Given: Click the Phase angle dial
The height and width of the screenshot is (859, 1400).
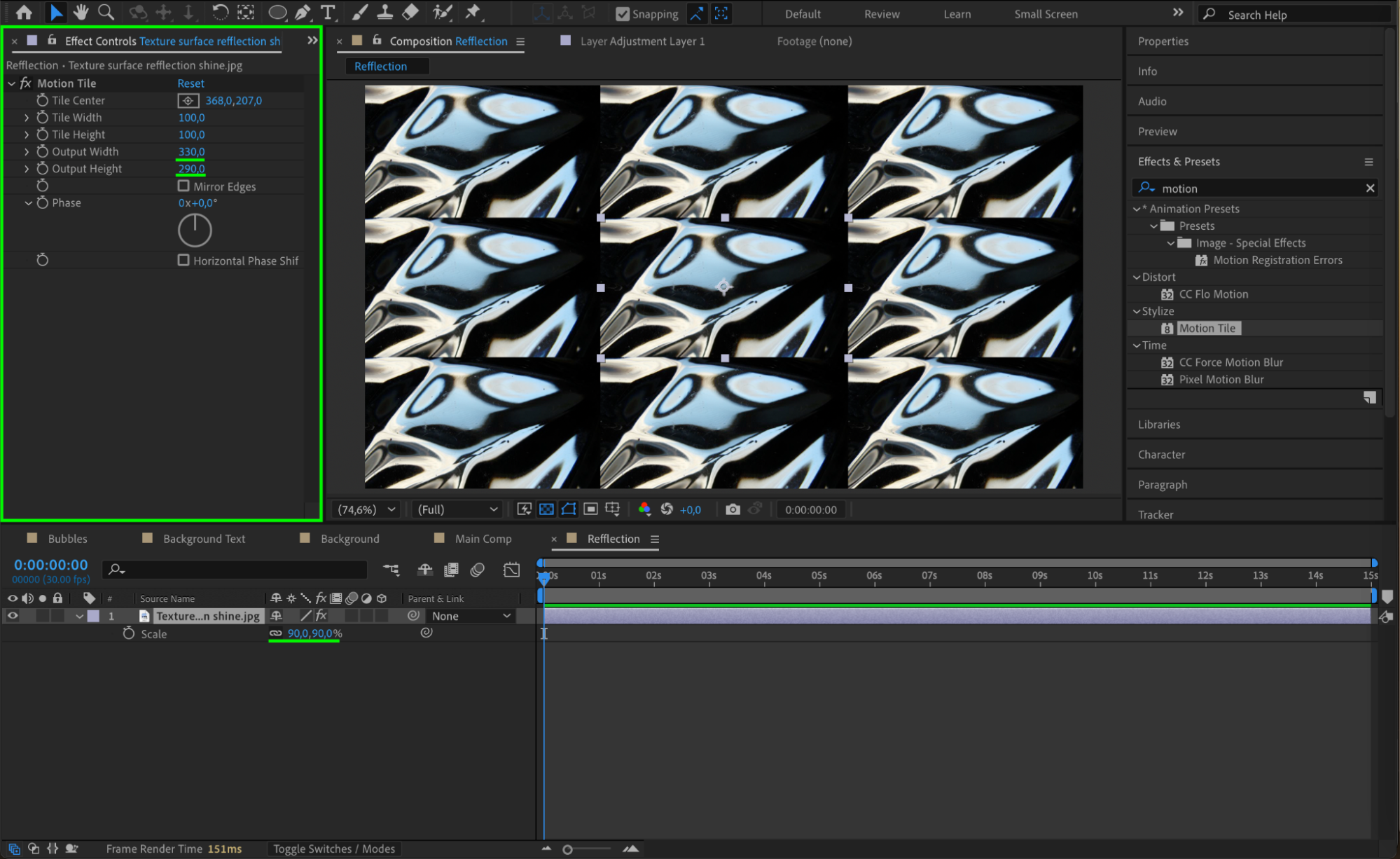Looking at the screenshot, I should point(195,231).
